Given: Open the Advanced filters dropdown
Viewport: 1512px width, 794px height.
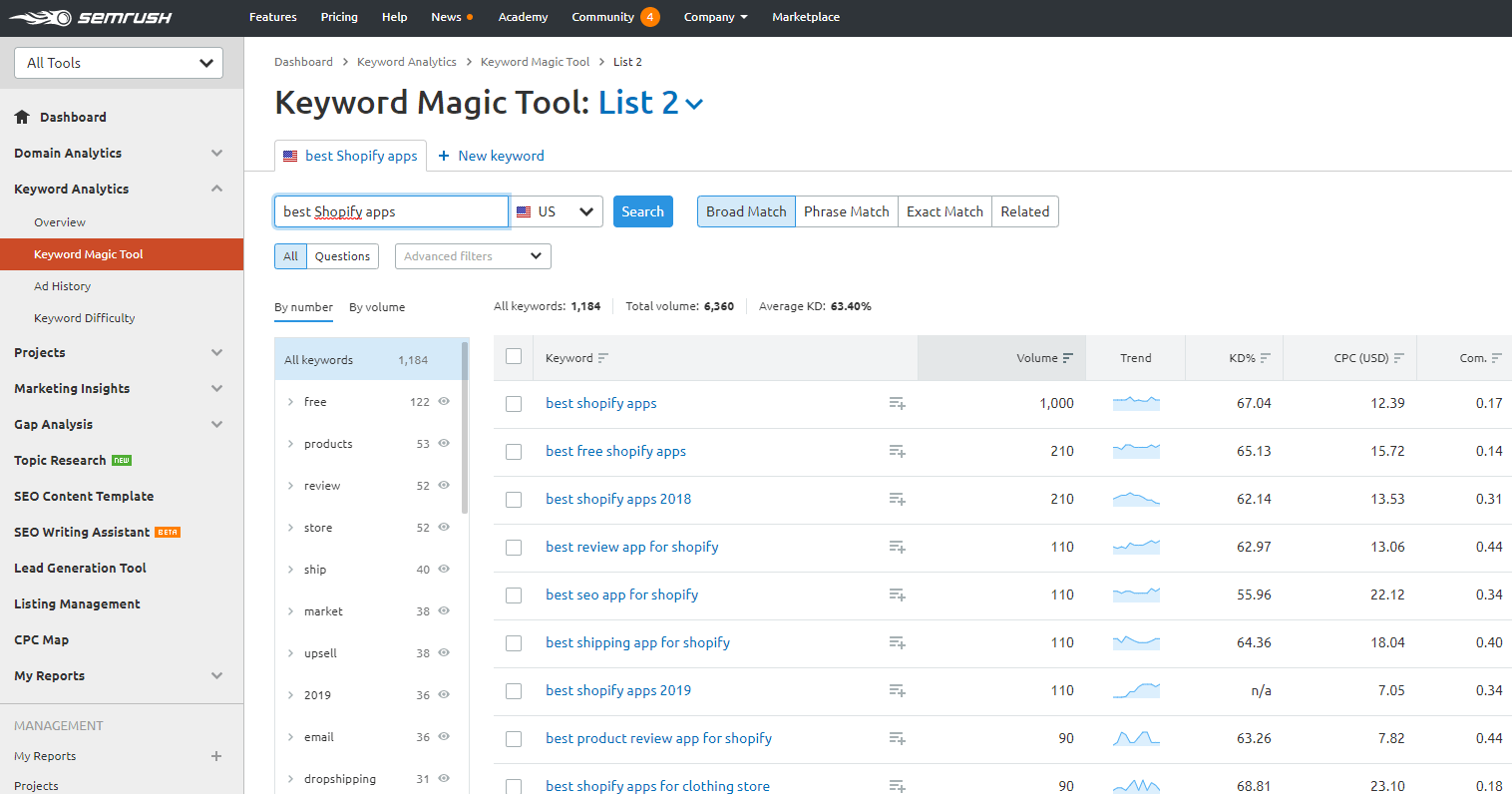Looking at the screenshot, I should (x=473, y=256).
